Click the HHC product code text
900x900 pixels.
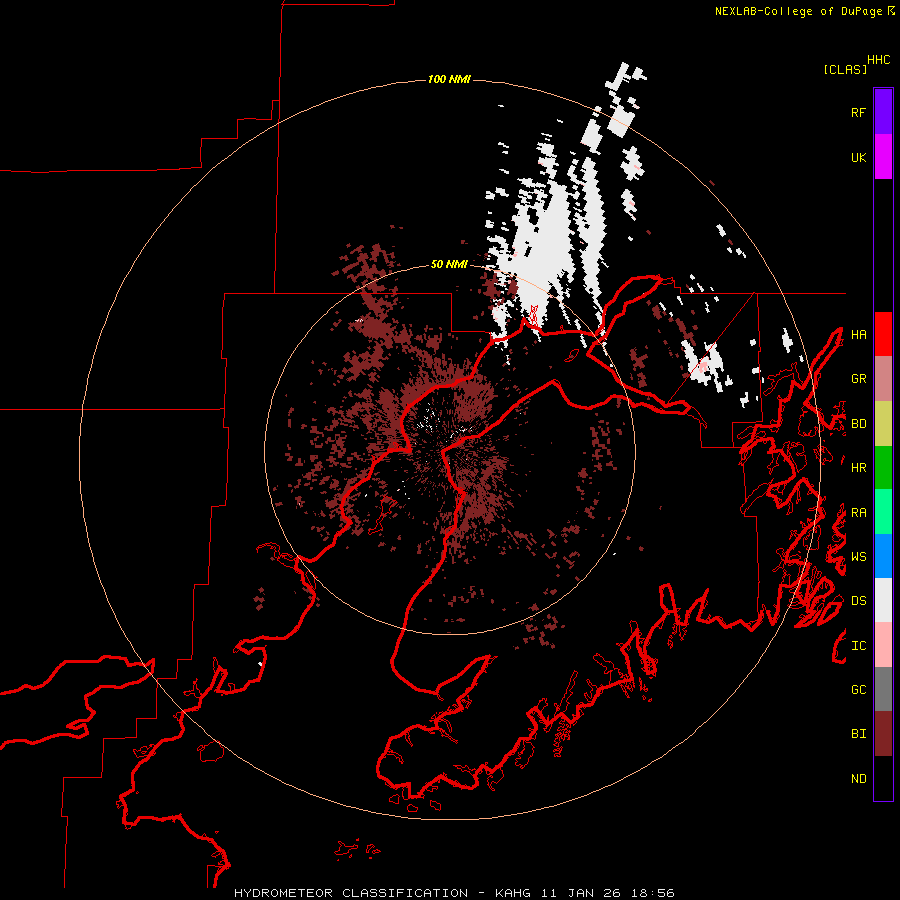pos(879,60)
